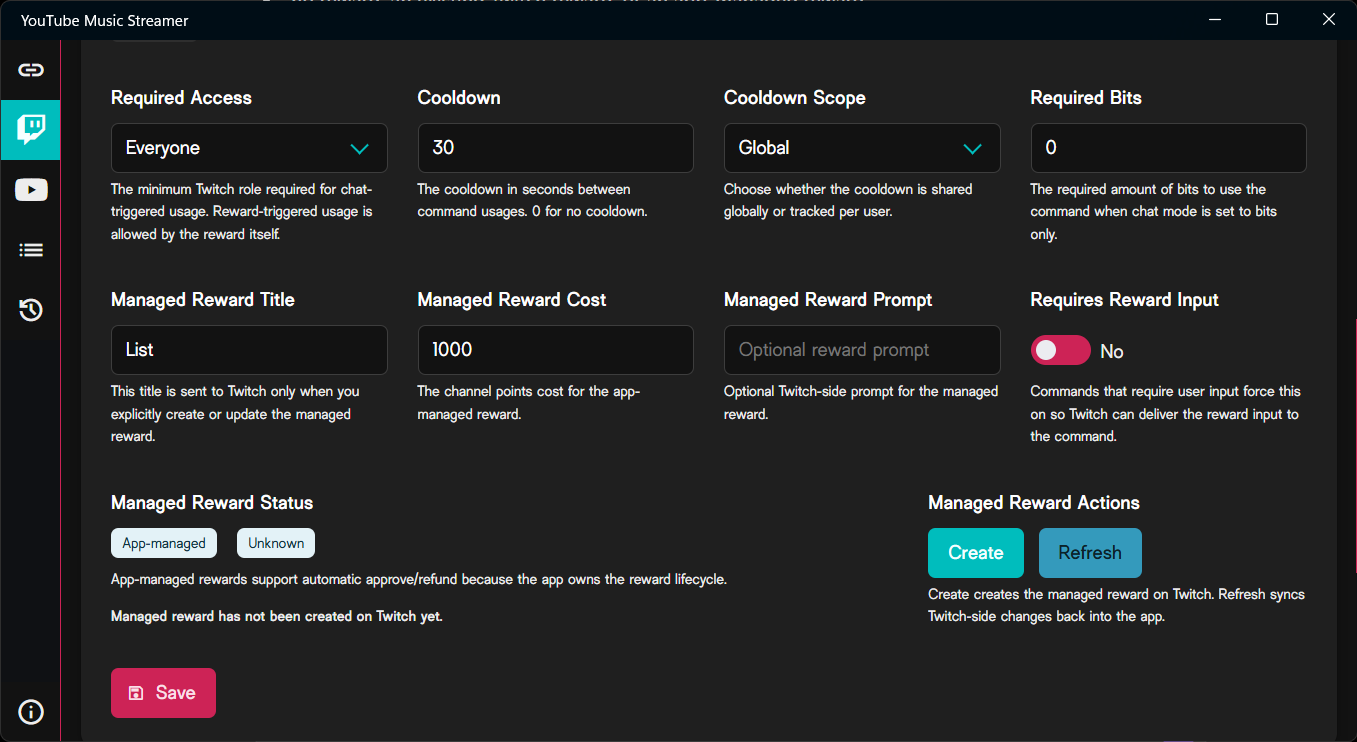Click the 'No' label beside the toggle
This screenshot has height=742, width=1357.
tap(1112, 351)
